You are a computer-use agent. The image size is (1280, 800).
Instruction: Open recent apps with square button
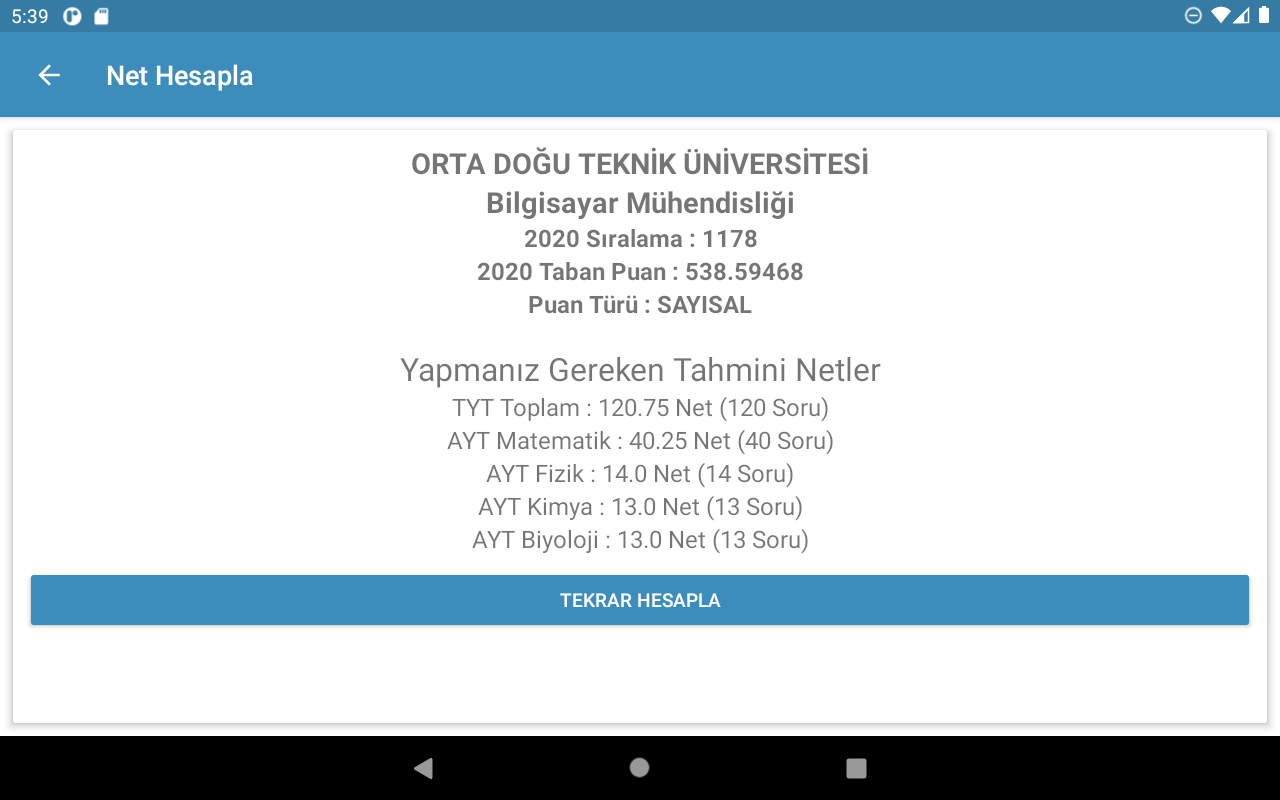[856, 768]
